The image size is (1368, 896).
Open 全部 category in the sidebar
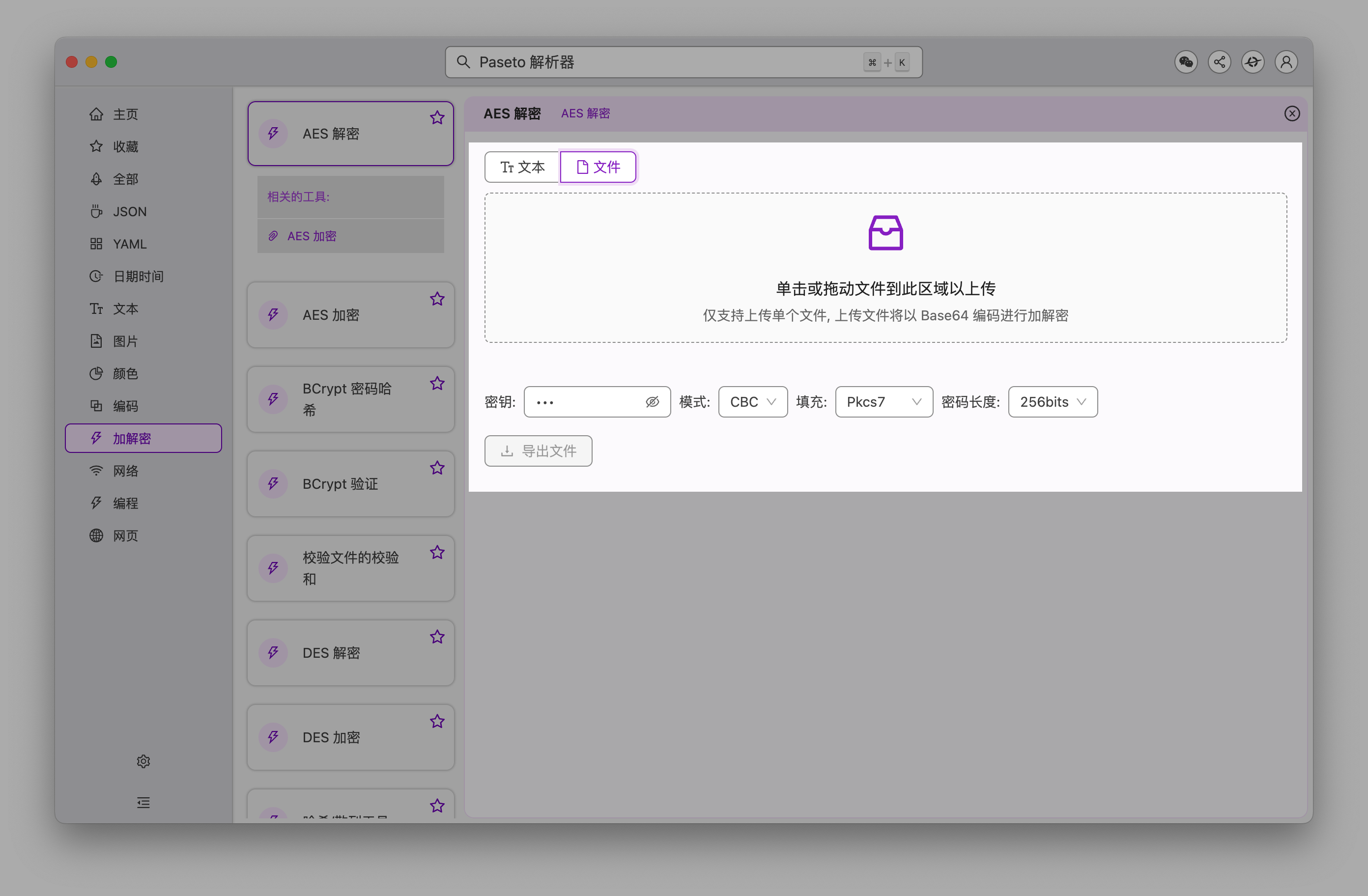[143, 179]
